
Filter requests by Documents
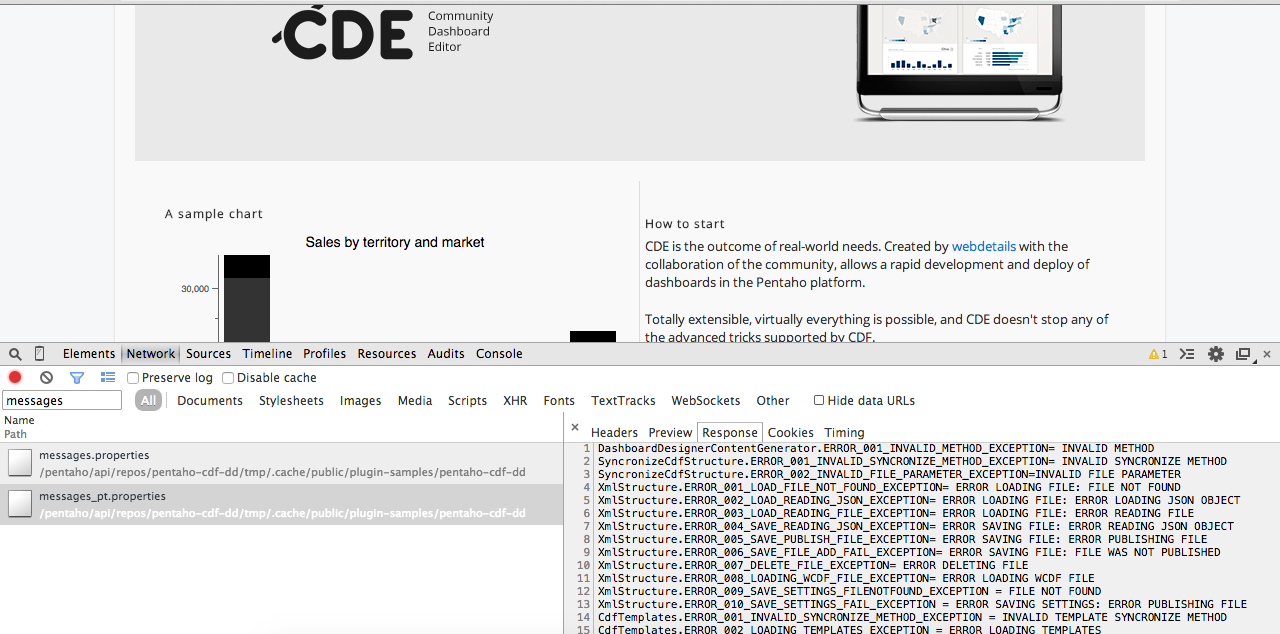210,401
